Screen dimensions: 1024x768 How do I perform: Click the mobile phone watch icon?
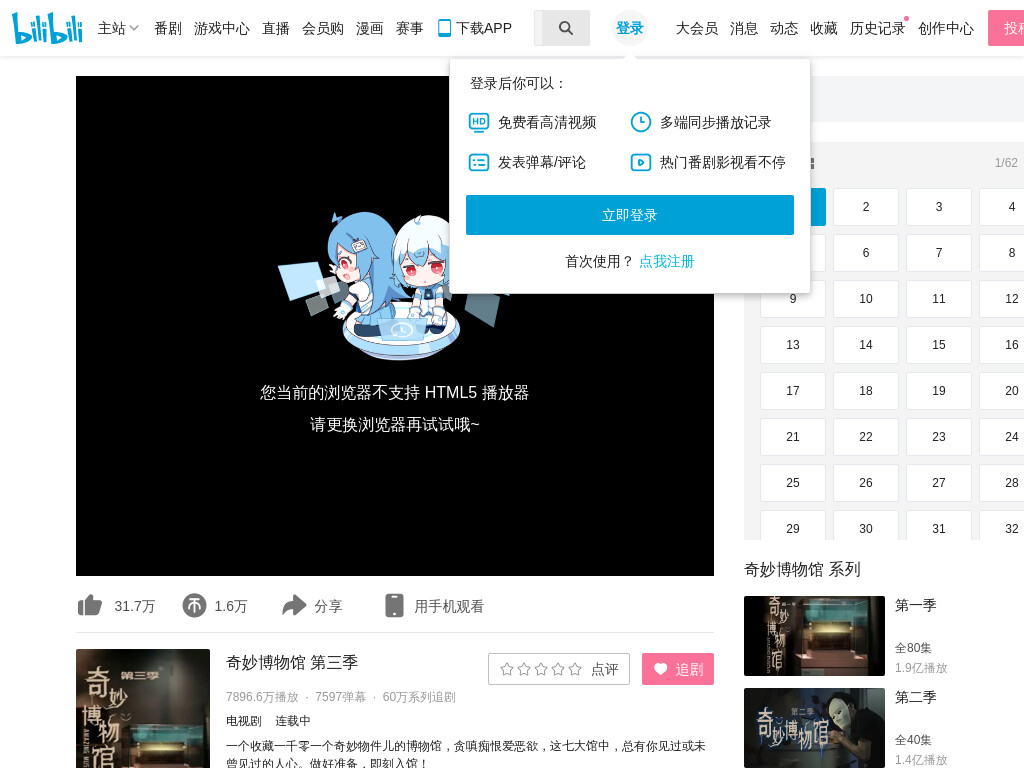(394, 605)
